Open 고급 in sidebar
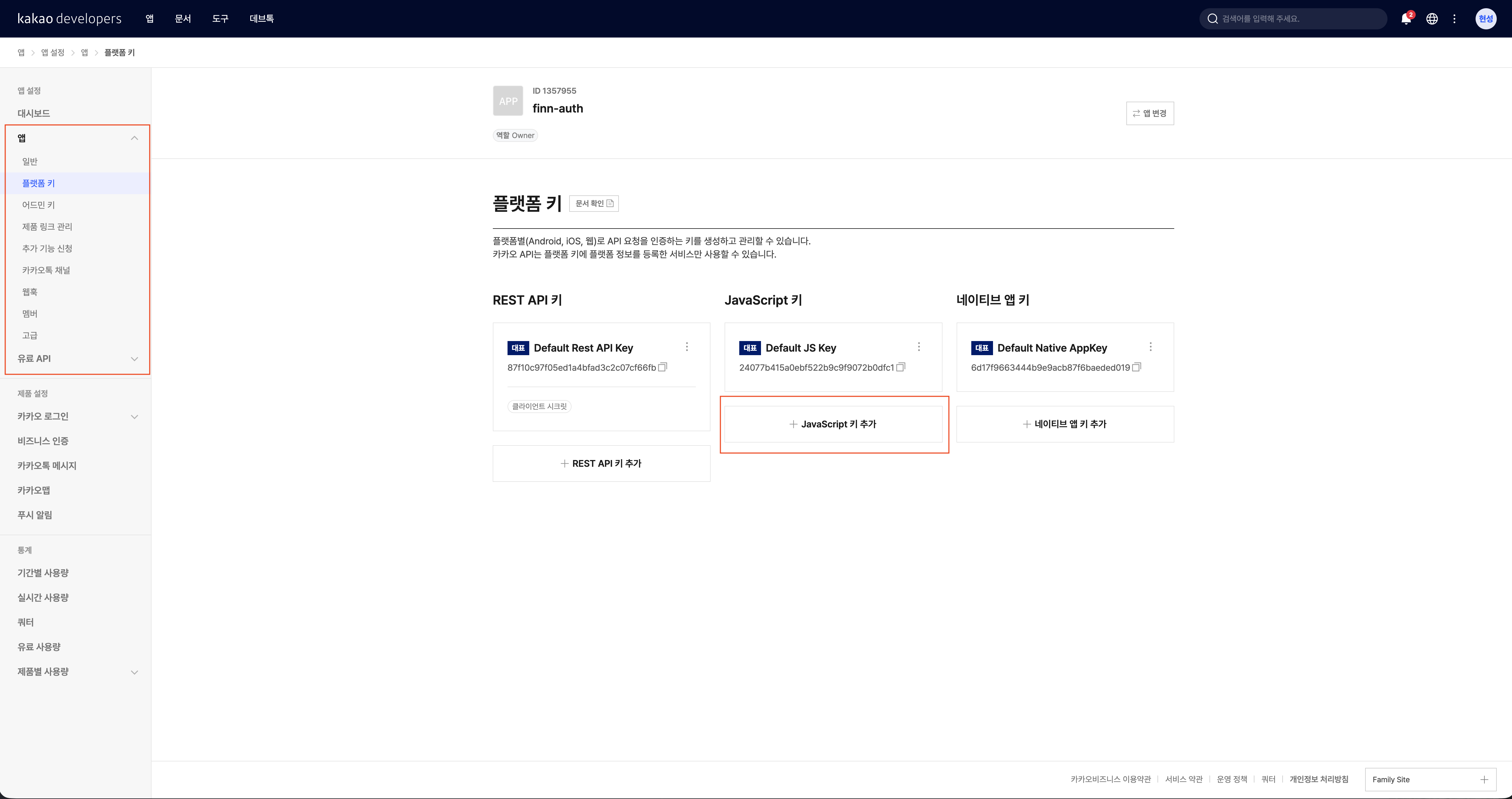 (30, 335)
